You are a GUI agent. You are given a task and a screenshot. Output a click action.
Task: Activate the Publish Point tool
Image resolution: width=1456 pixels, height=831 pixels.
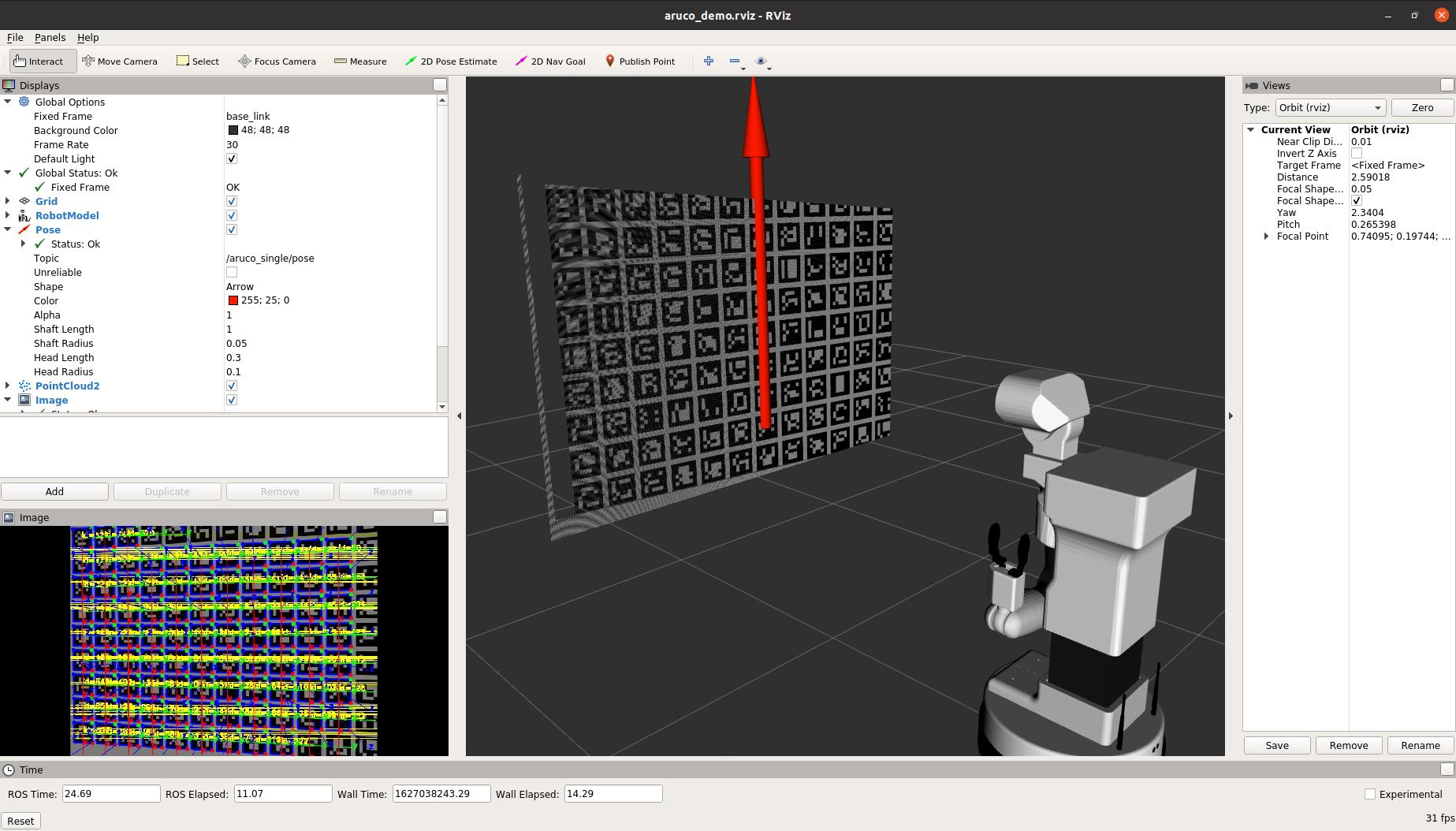click(639, 61)
